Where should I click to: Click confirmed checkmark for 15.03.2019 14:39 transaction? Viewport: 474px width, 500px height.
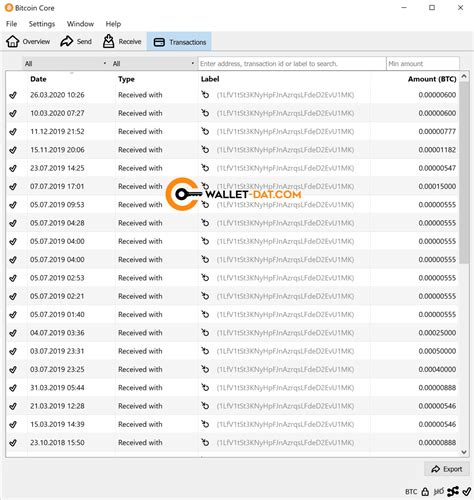point(13,424)
